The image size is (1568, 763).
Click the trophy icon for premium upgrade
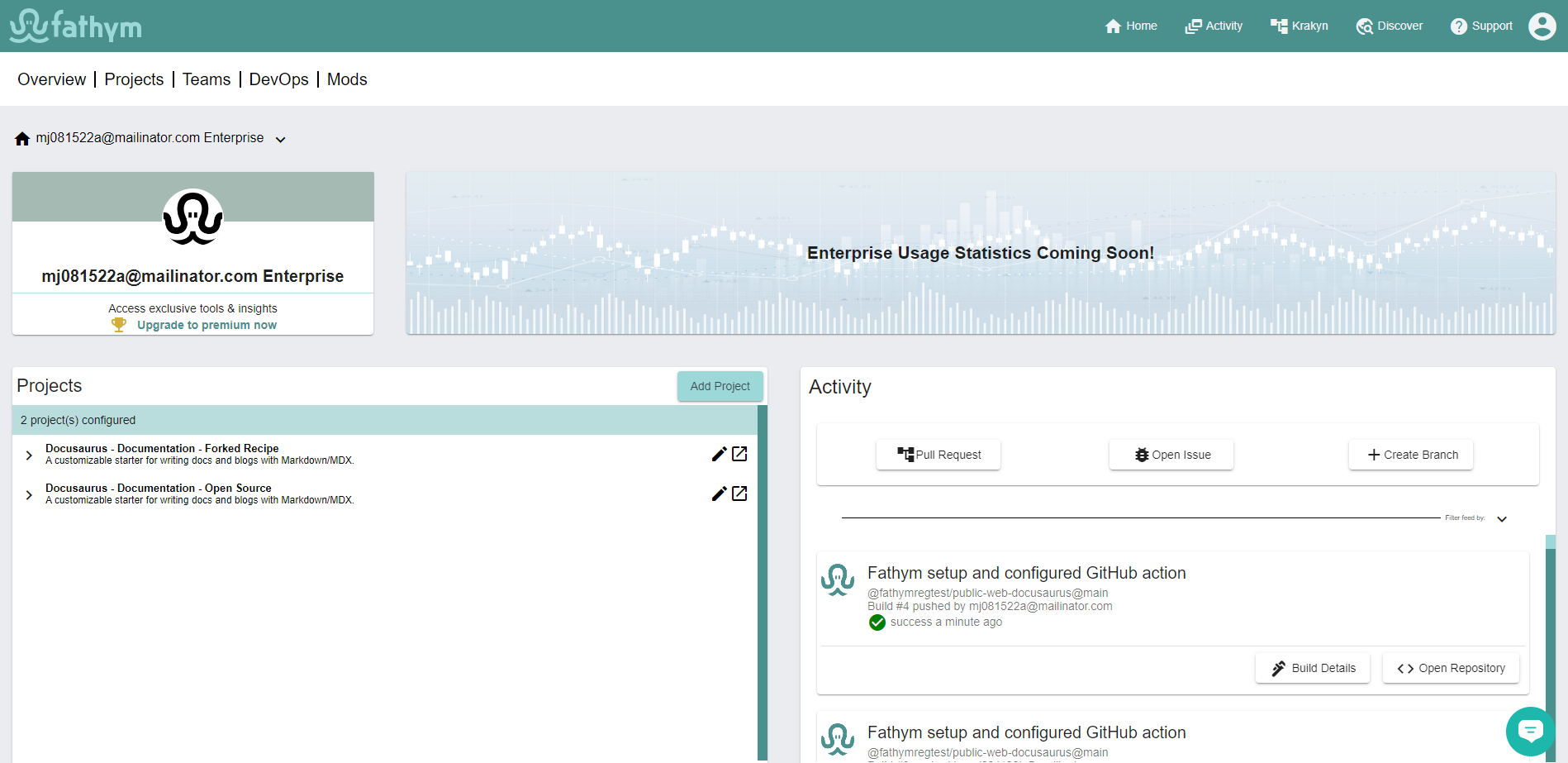tap(119, 325)
